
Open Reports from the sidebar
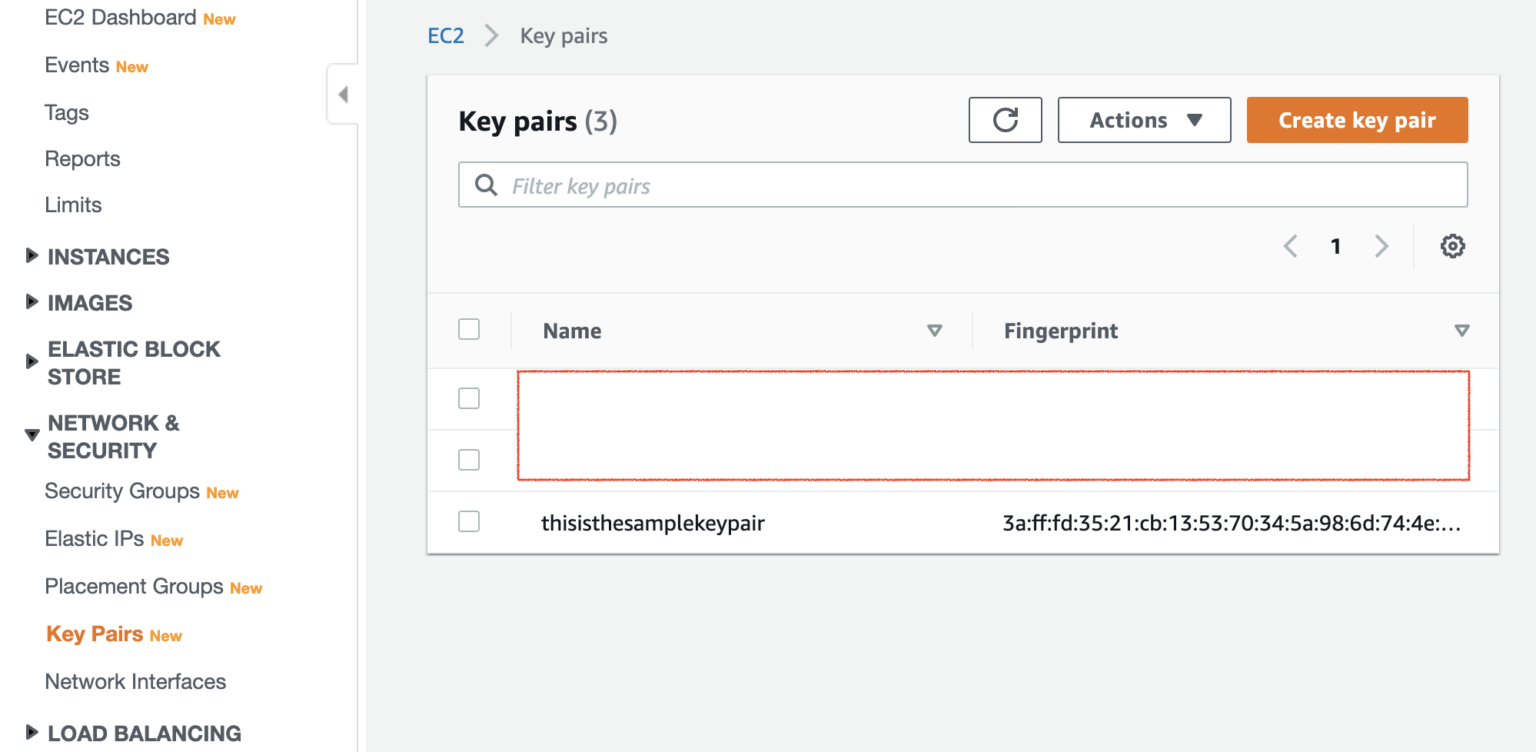(82, 158)
